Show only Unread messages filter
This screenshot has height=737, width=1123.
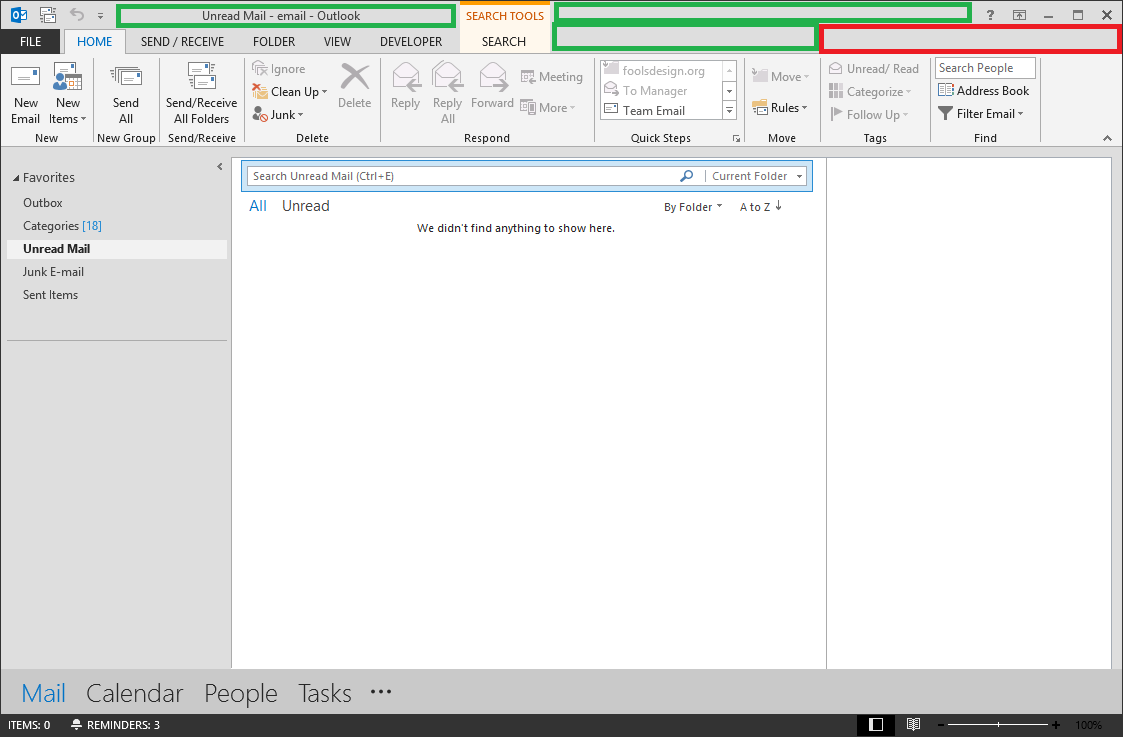305,206
